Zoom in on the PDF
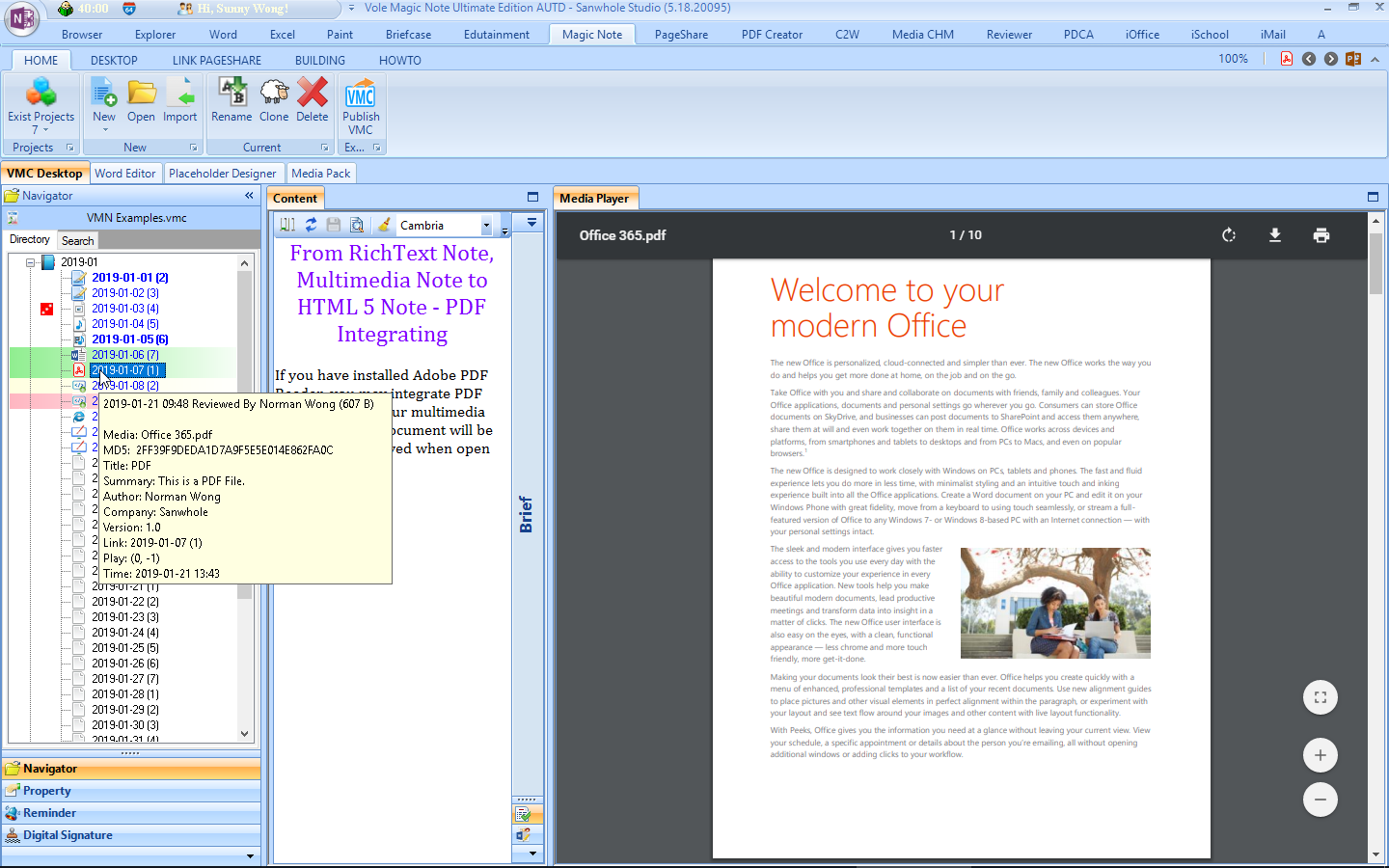1389x868 pixels. click(x=1321, y=755)
